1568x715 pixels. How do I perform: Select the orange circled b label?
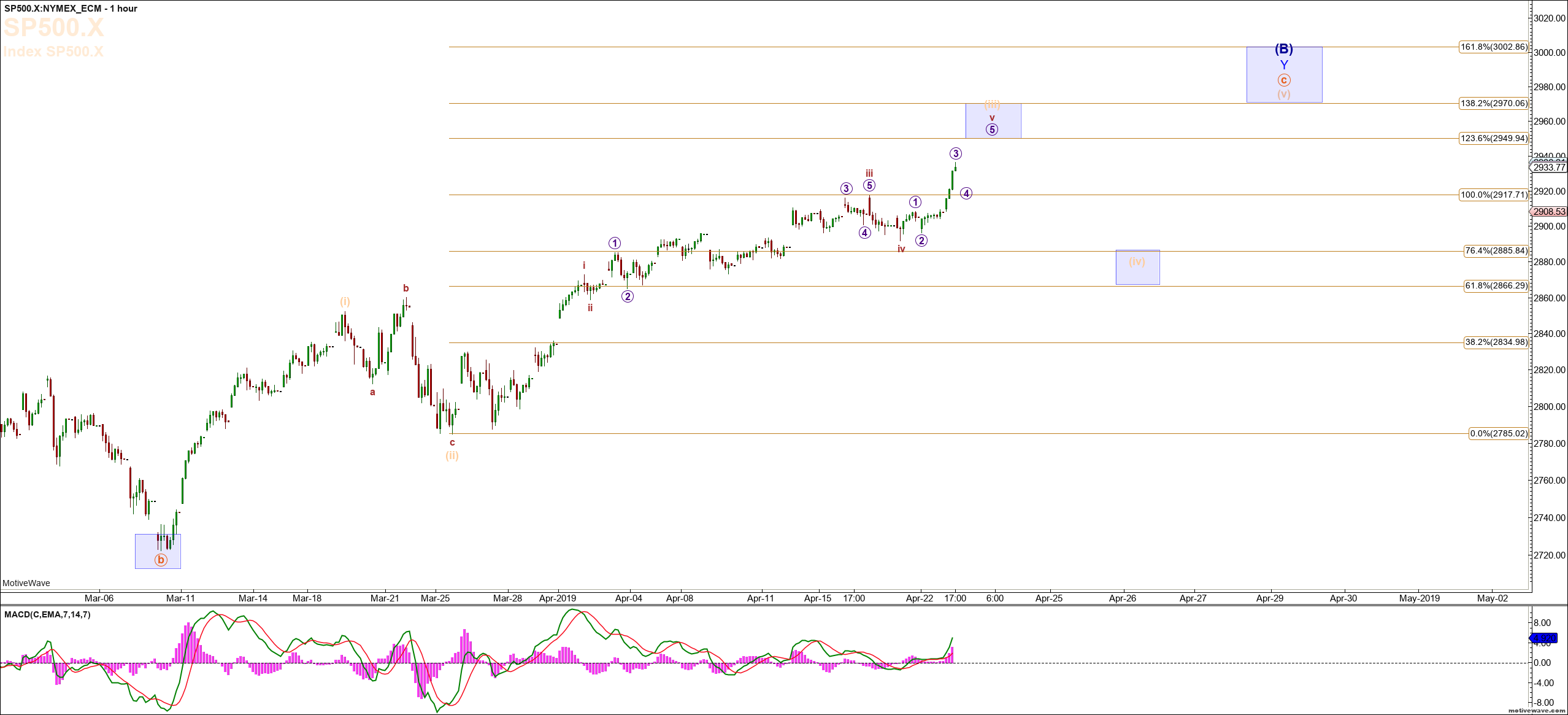[161, 560]
